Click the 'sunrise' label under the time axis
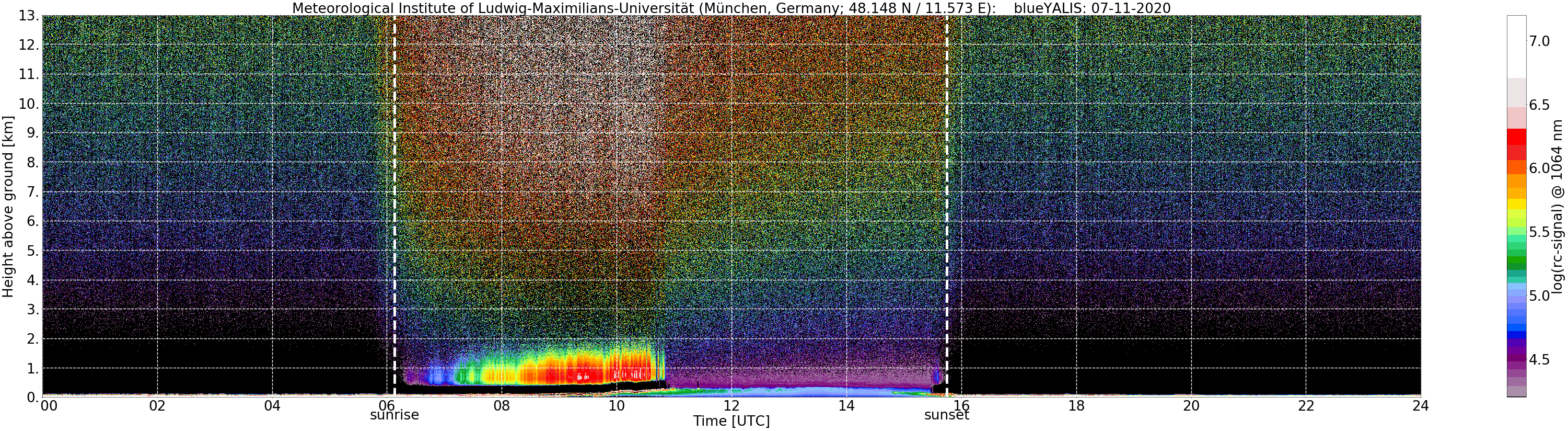Viewport: 1568px width, 431px height. click(394, 415)
